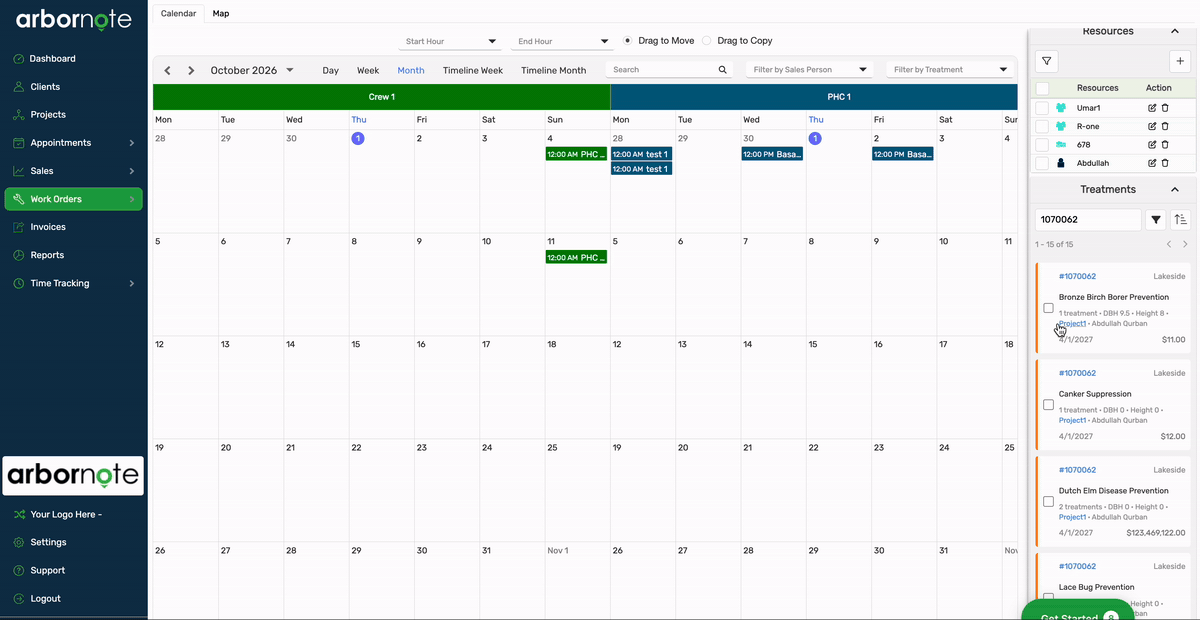Screen dimensions: 1200x620
Task: Check the Canker Suppression treatment checkbox
Action: point(1048,405)
